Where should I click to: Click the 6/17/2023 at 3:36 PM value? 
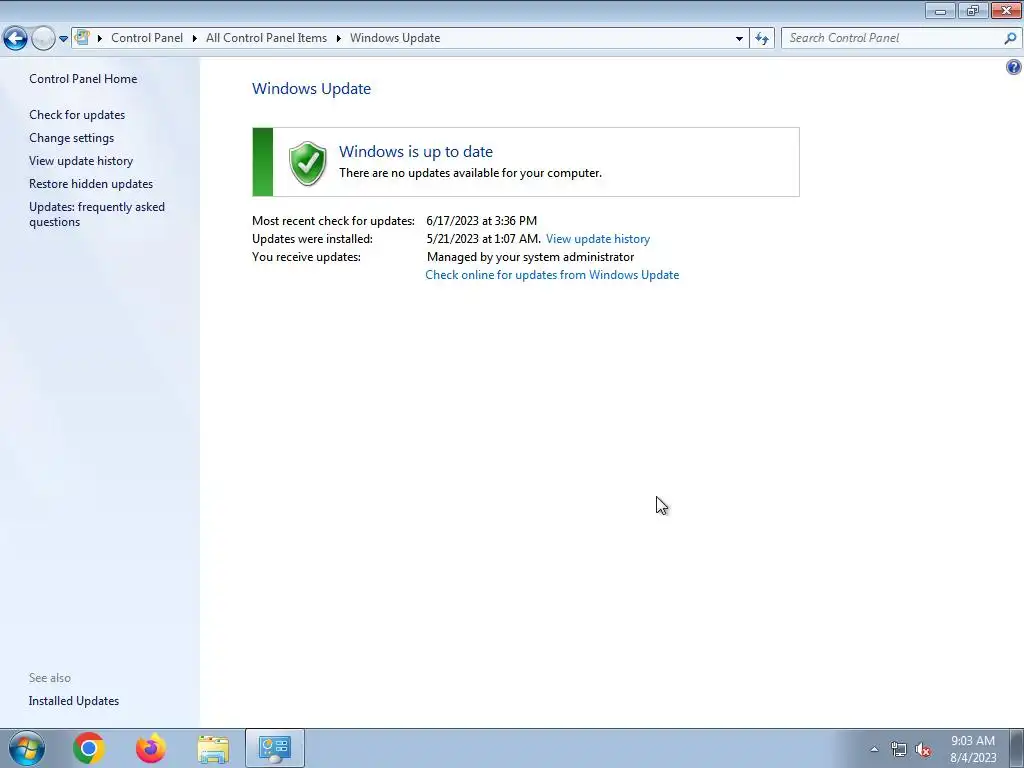[481, 221]
